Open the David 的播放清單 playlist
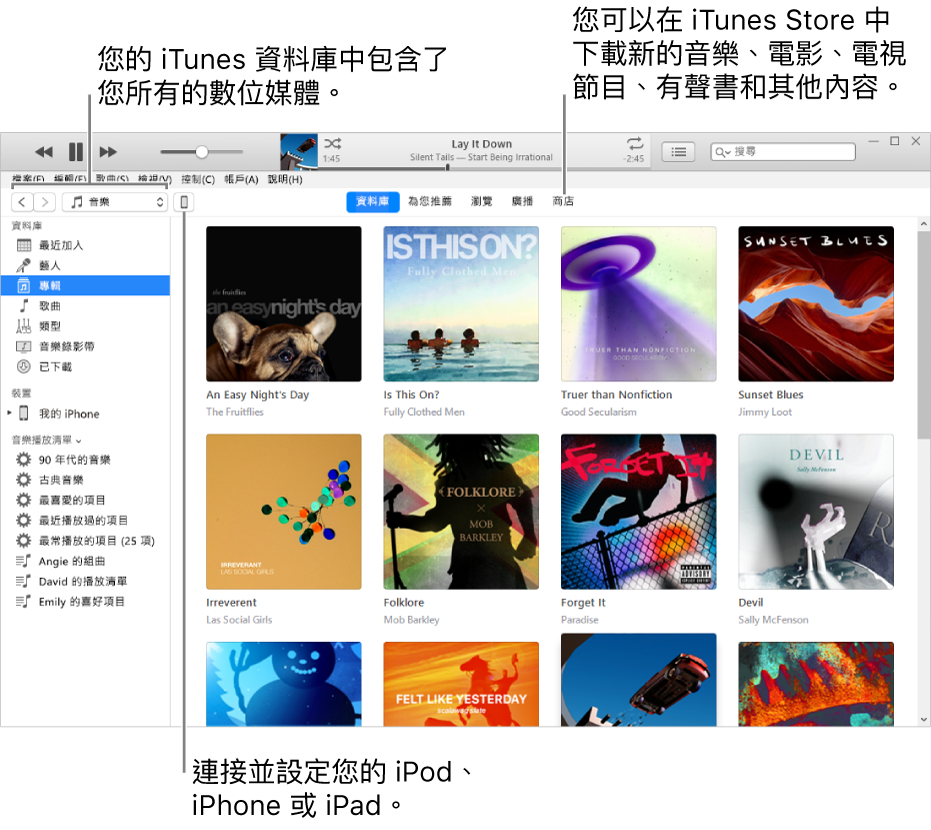This screenshot has width=931, height=830. [x=86, y=581]
